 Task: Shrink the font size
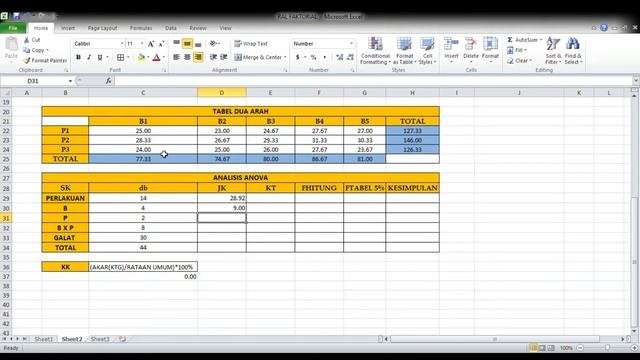coord(161,44)
